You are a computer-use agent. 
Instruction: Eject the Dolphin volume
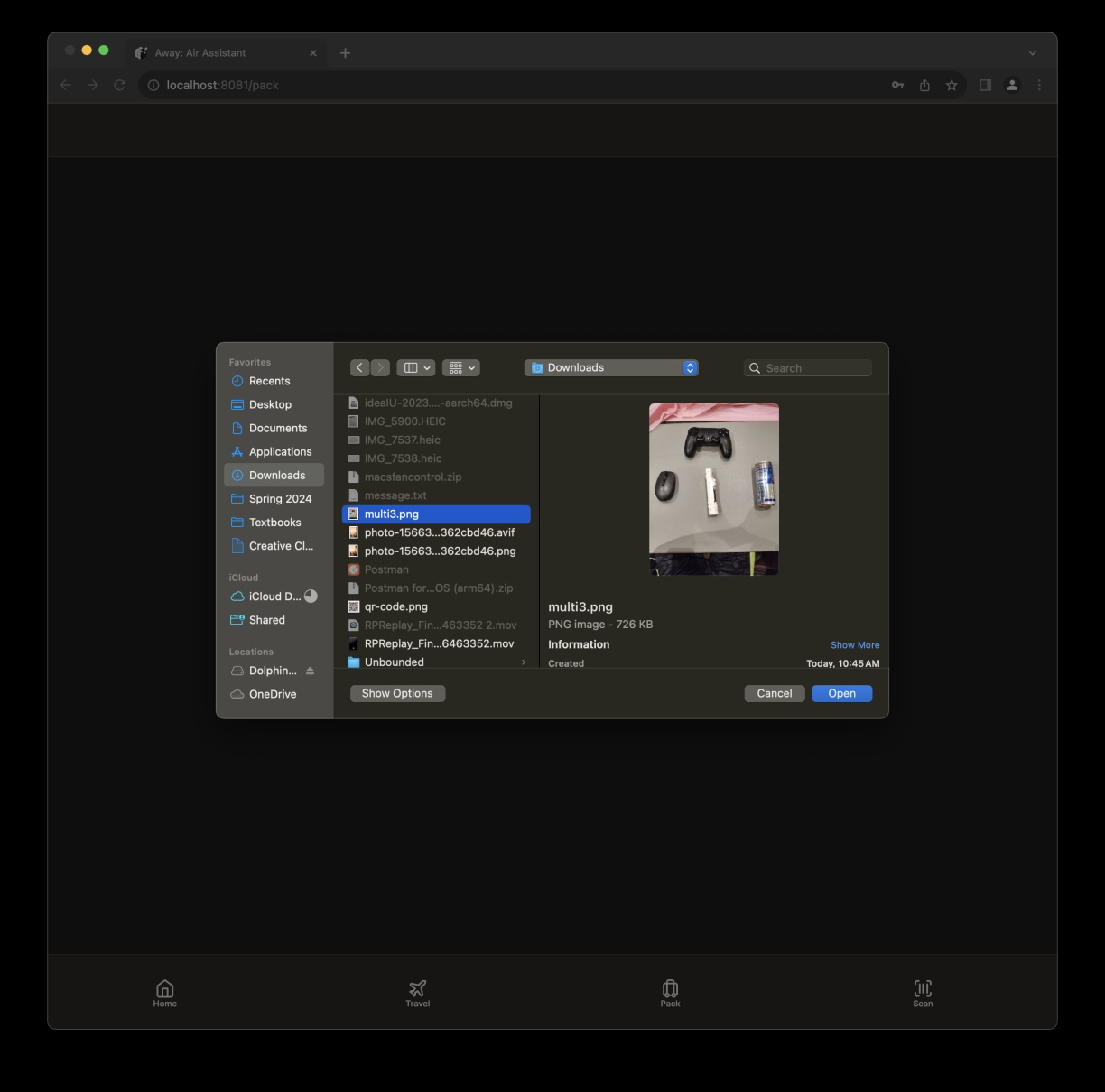pos(310,671)
